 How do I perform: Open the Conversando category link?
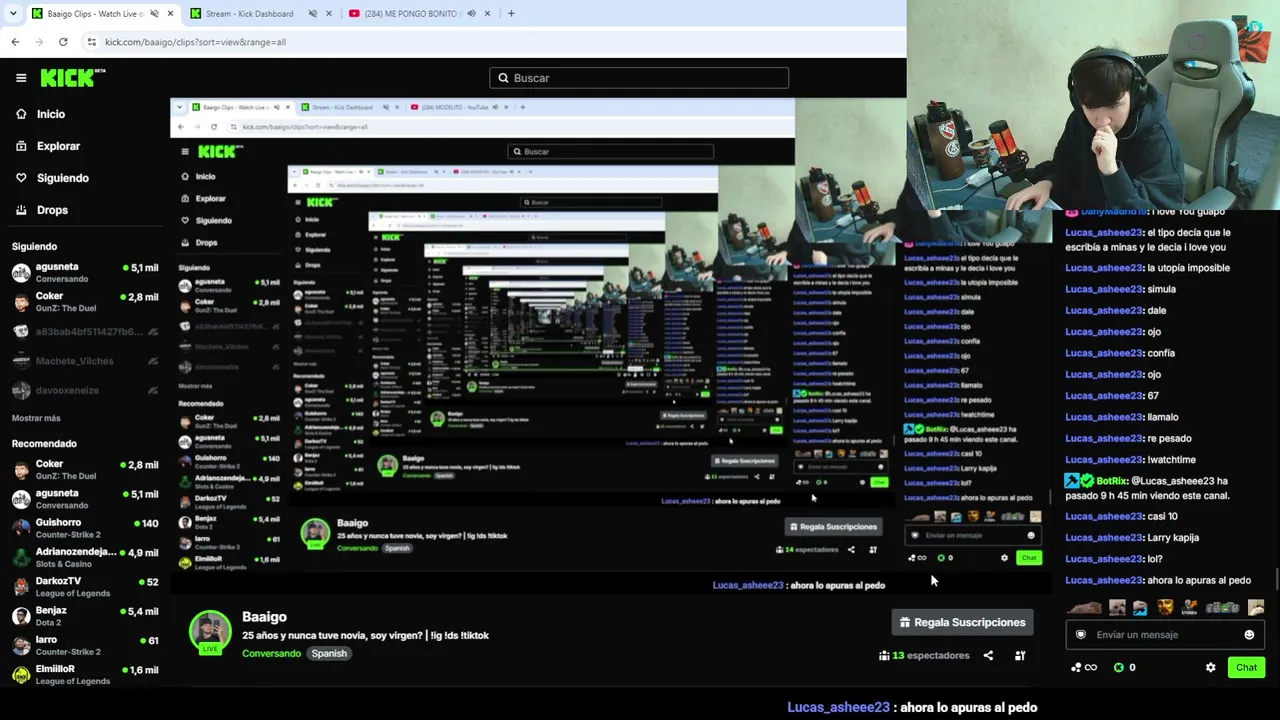click(x=271, y=654)
